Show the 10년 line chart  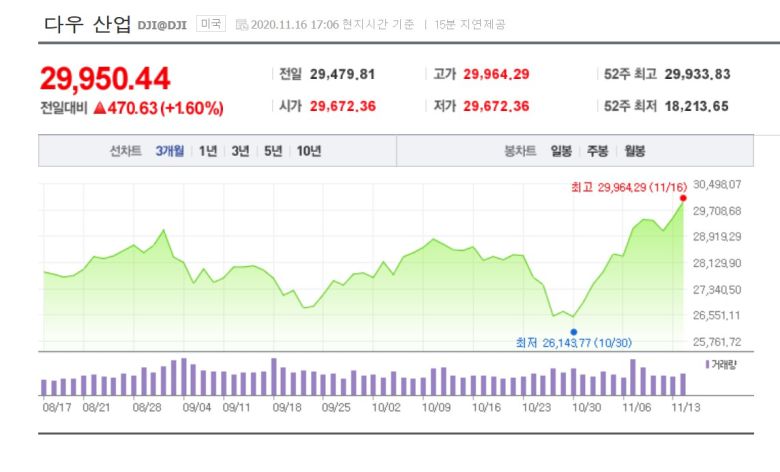tap(309, 151)
